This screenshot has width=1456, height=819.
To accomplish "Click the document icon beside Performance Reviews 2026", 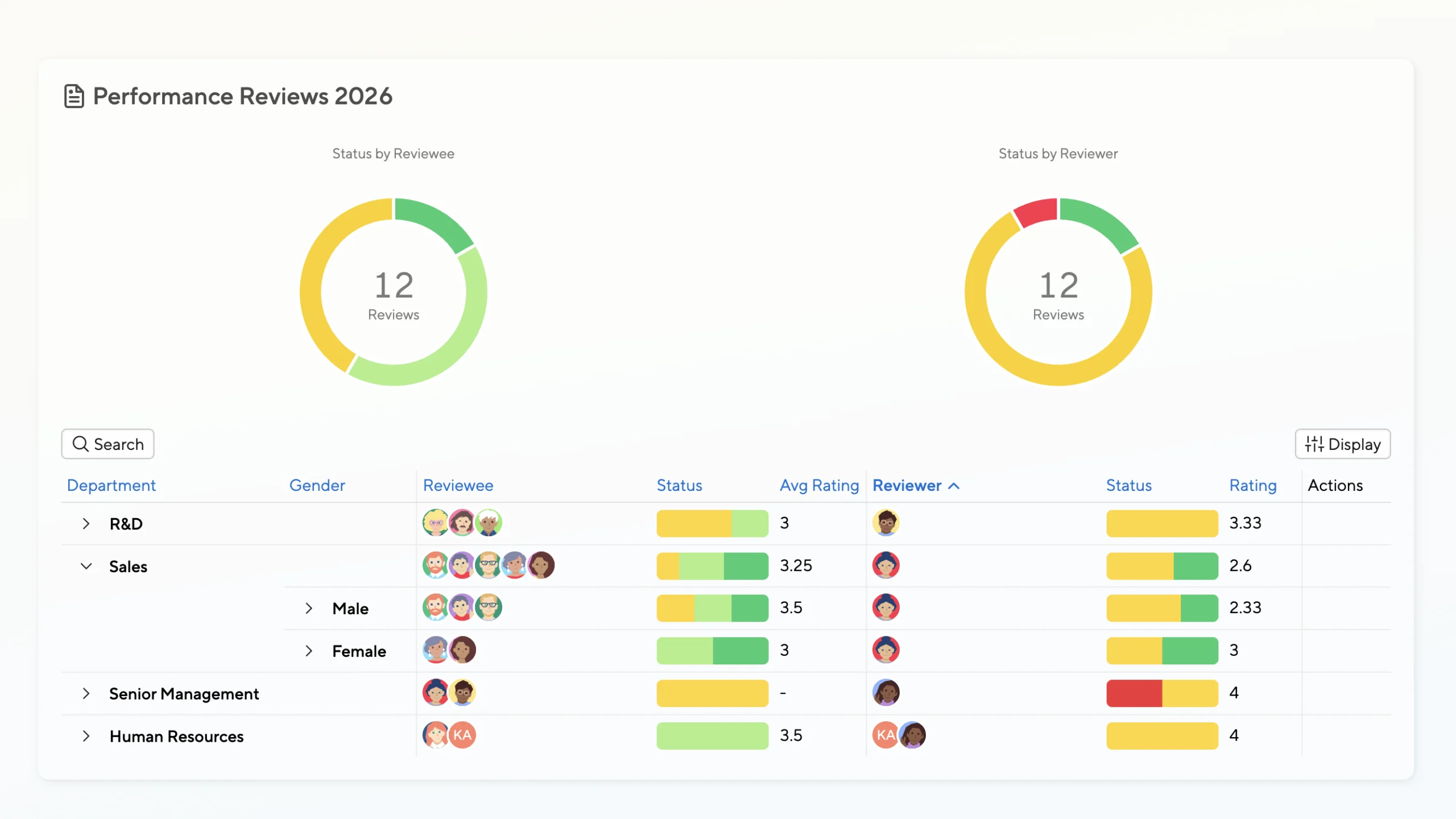I will coord(75,96).
